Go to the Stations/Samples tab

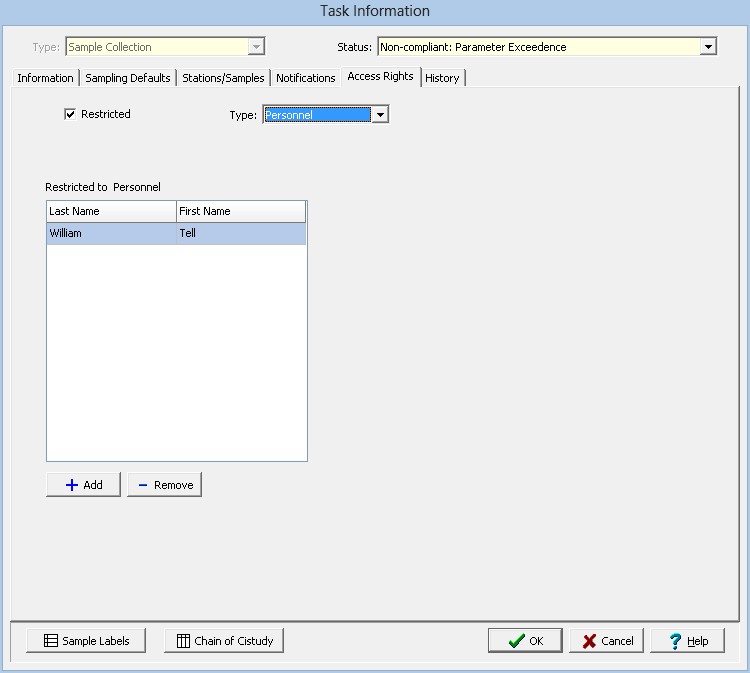[x=223, y=78]
